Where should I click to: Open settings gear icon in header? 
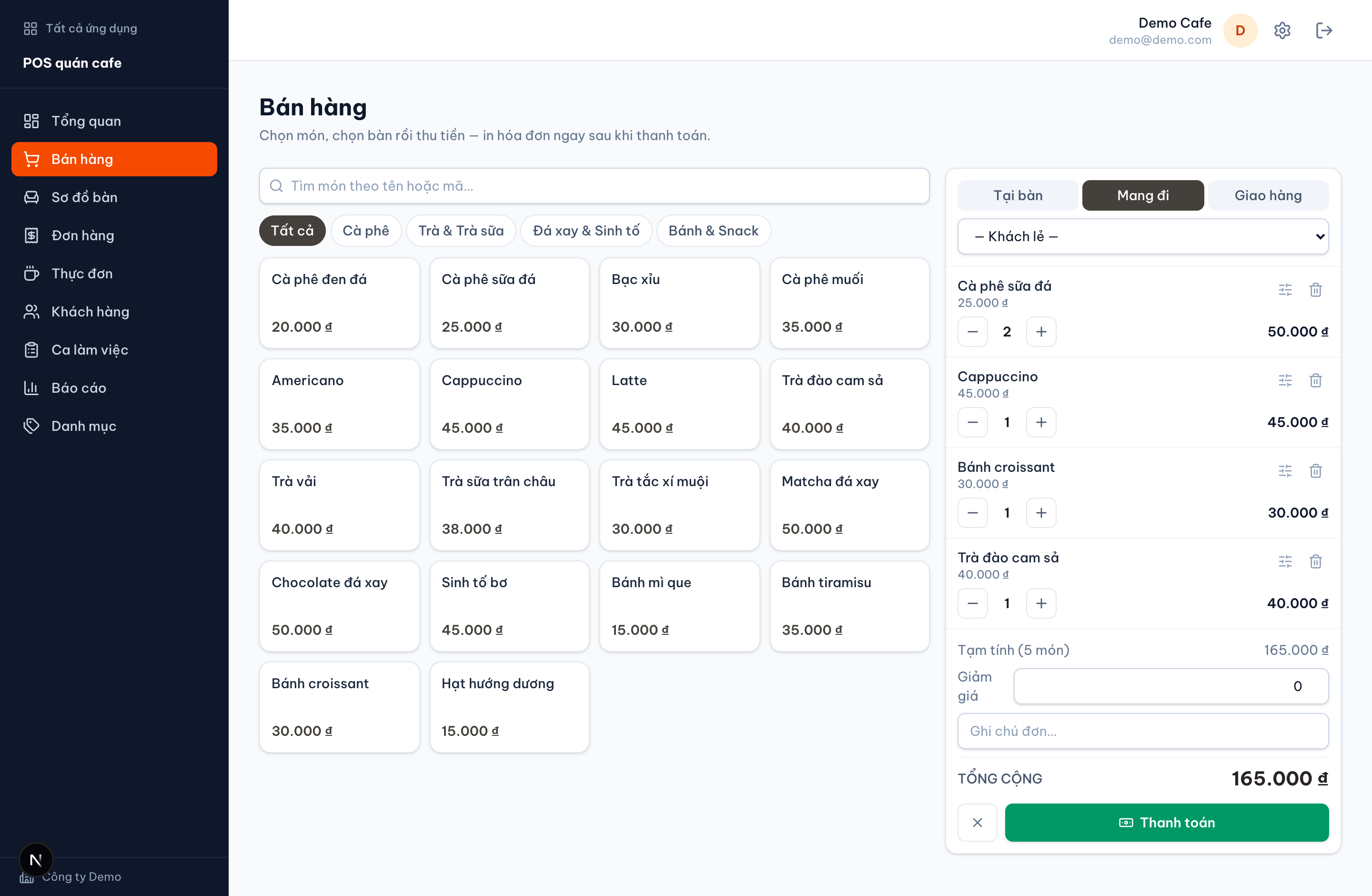1281,31
